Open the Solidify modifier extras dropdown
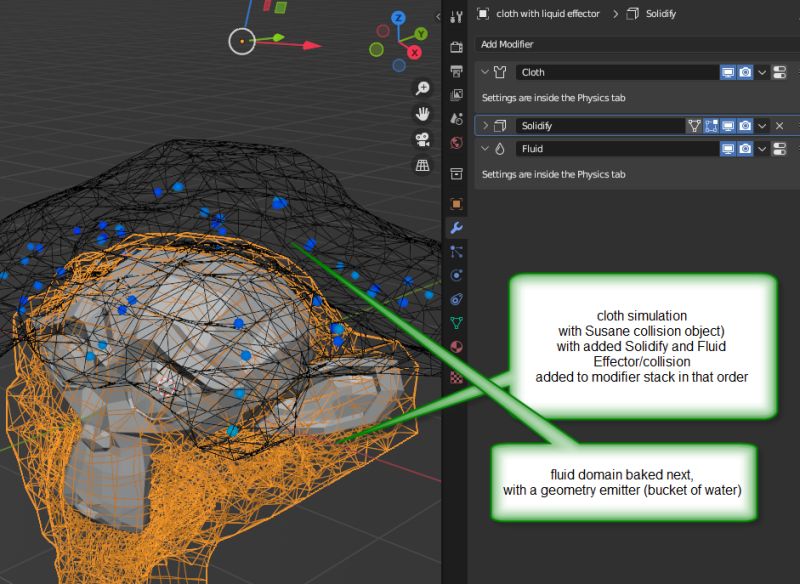The height and width of the screenshot is (584, 800). point(762,125)
